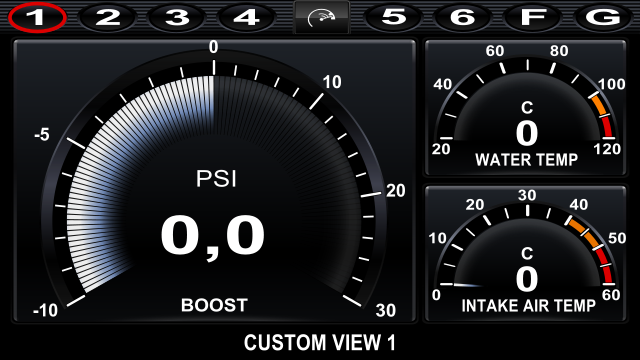Switch to custom view 5
This screenshot has height=360, width=640.
pyautogui.click(x=393, y=18)
